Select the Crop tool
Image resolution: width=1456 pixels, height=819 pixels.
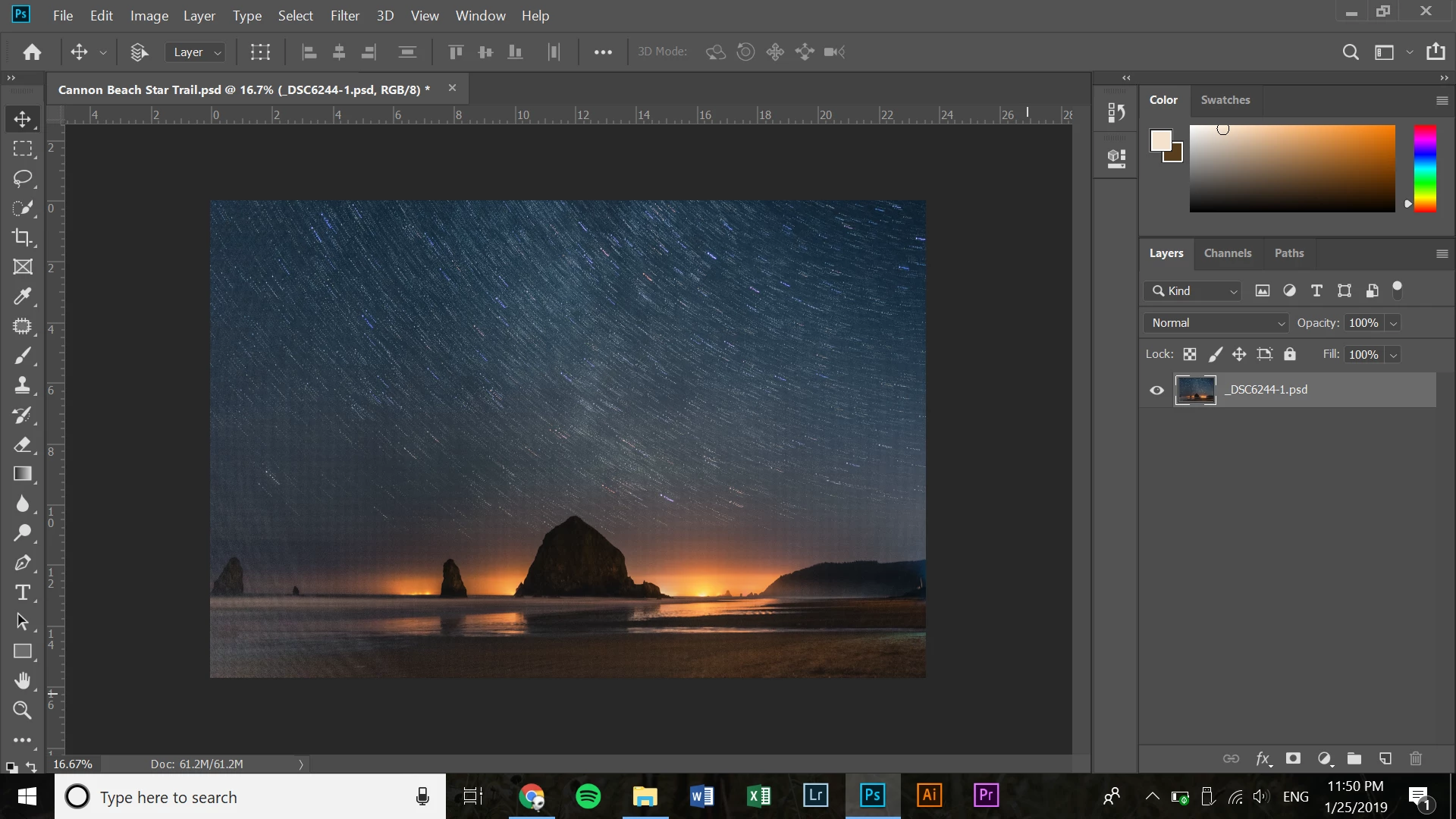[x=22, y=237]
